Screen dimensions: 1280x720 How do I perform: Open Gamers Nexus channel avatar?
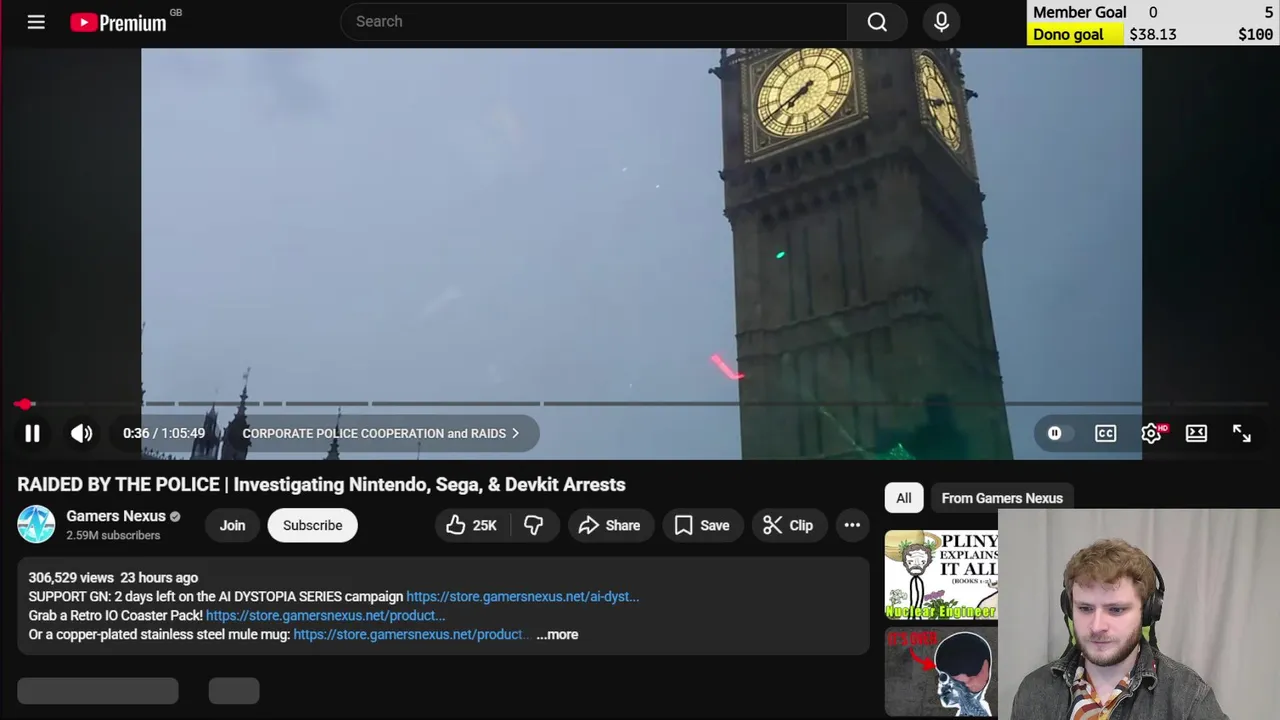click(36, 525)
